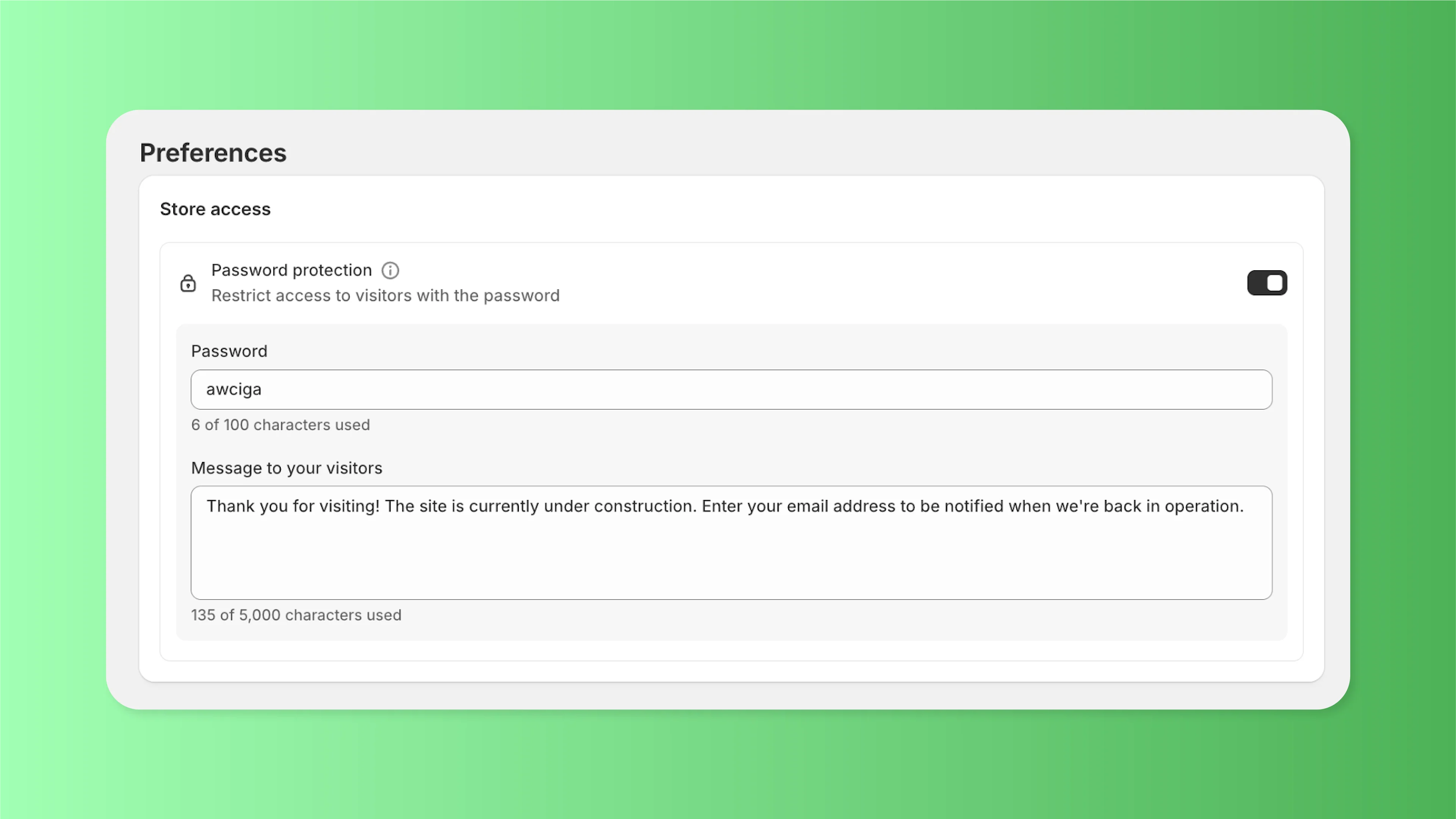The image size is (1456, 819).
Task: Select the password text 'awciga'
Action: [x=232, y=389]
